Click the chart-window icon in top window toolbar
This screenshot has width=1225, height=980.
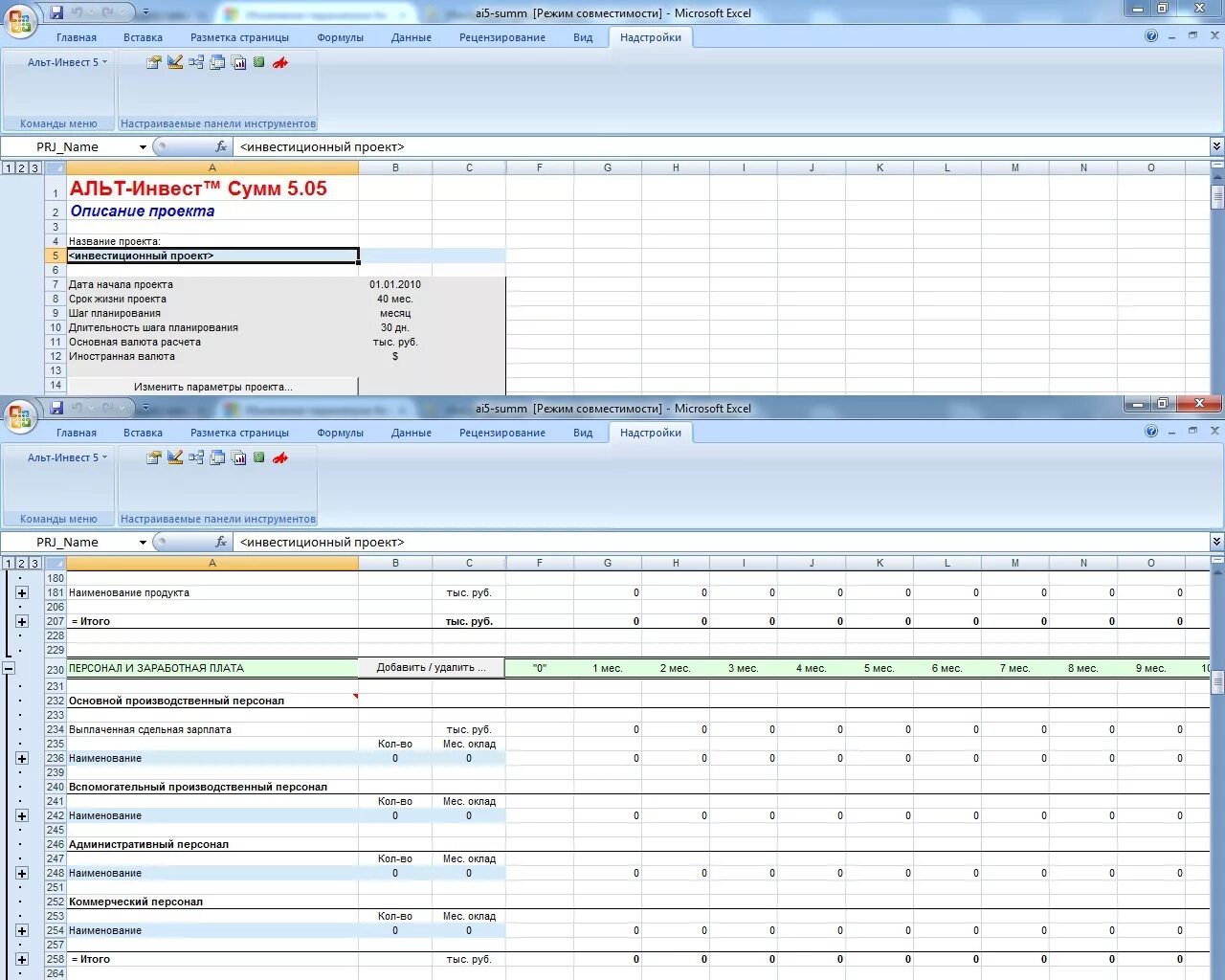pyautogui.click(x=239, y=62)
